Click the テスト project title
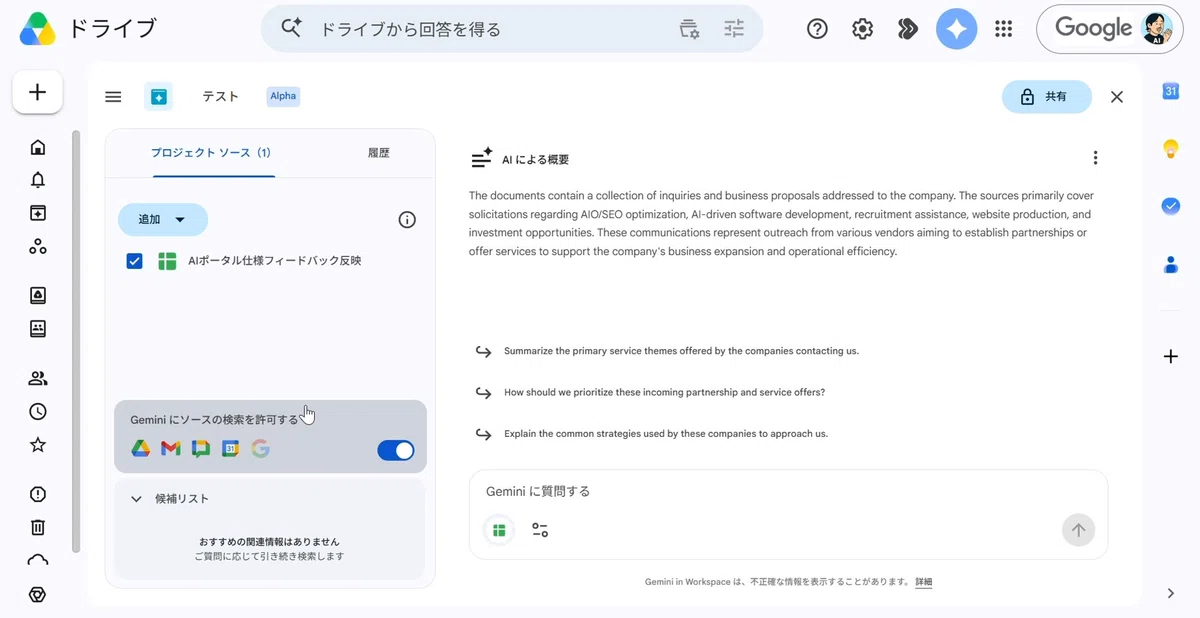1200x618 pixels. tap(220, 97)
